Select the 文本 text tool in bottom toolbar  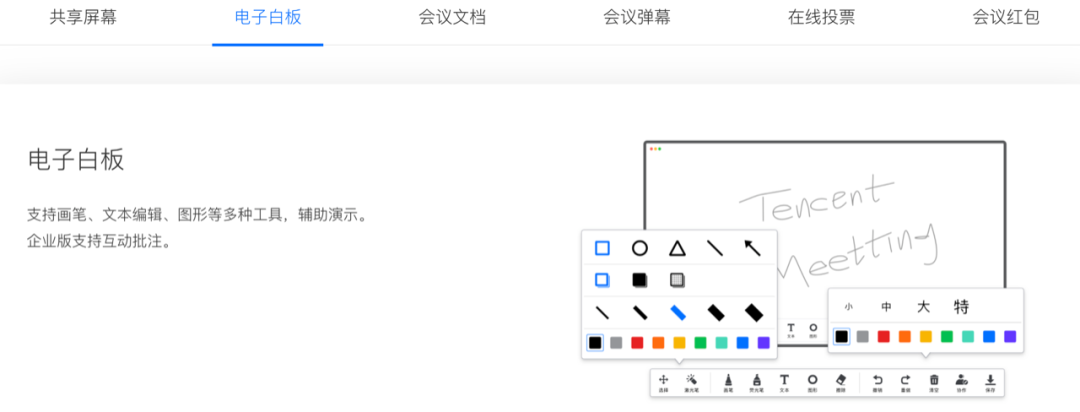point(784,382)
